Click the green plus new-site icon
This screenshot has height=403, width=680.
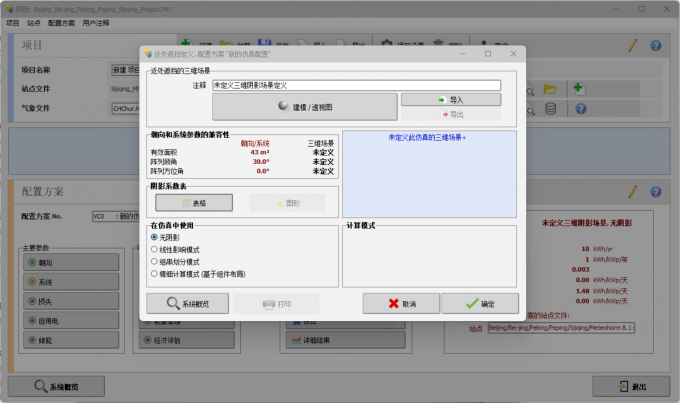579,89
